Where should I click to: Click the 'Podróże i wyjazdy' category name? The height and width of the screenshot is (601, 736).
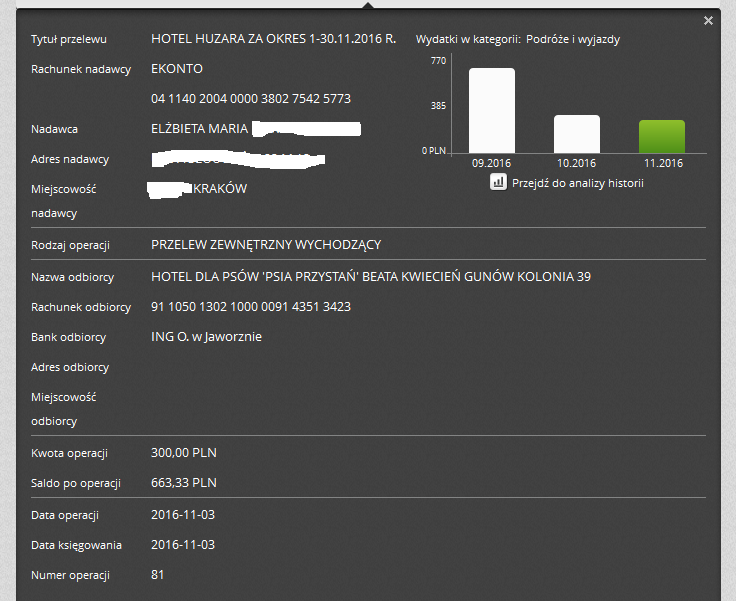(x=579, y=40)
